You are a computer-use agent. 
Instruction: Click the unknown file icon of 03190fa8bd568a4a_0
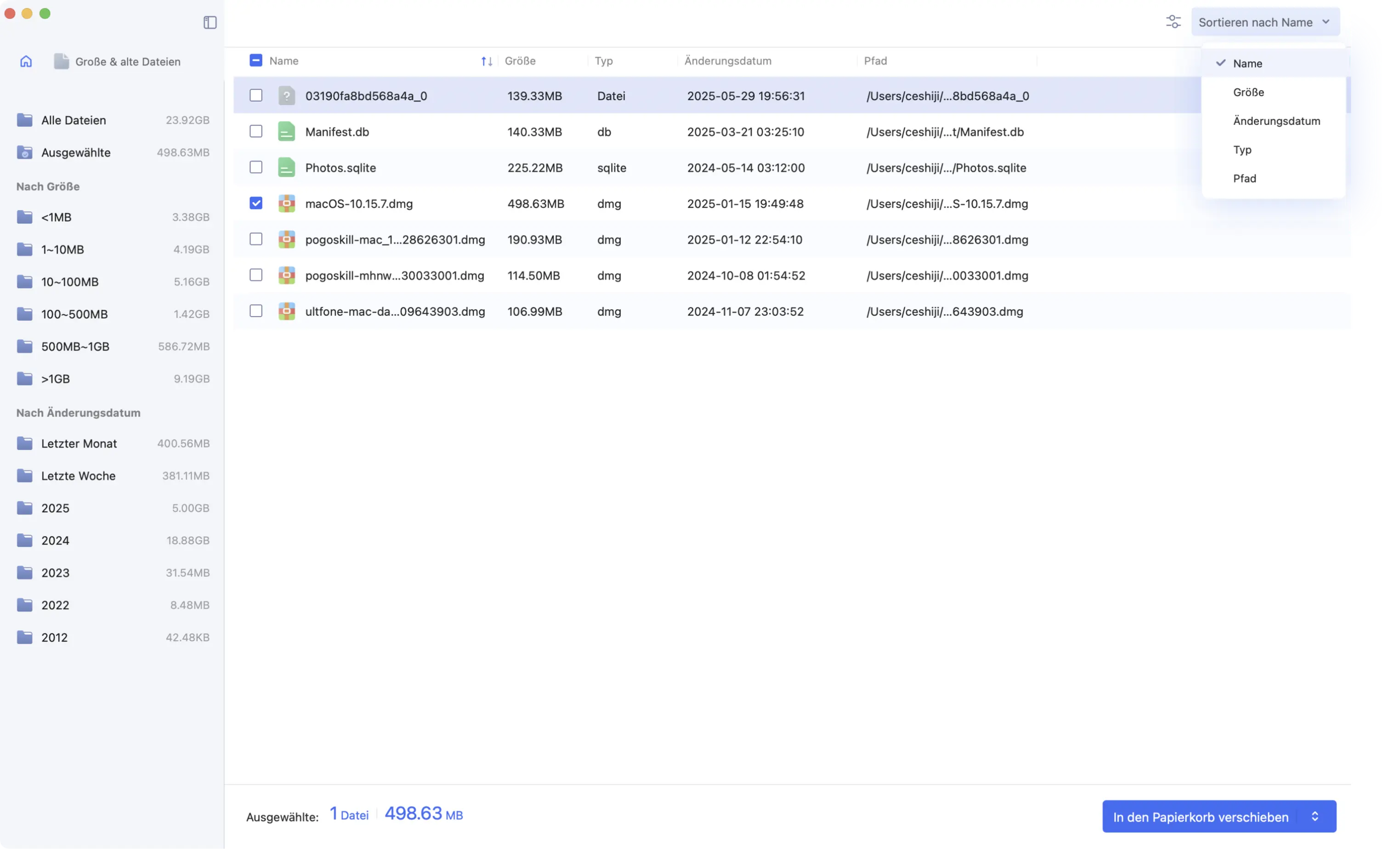pyautogui.click(x=286, y=96)
